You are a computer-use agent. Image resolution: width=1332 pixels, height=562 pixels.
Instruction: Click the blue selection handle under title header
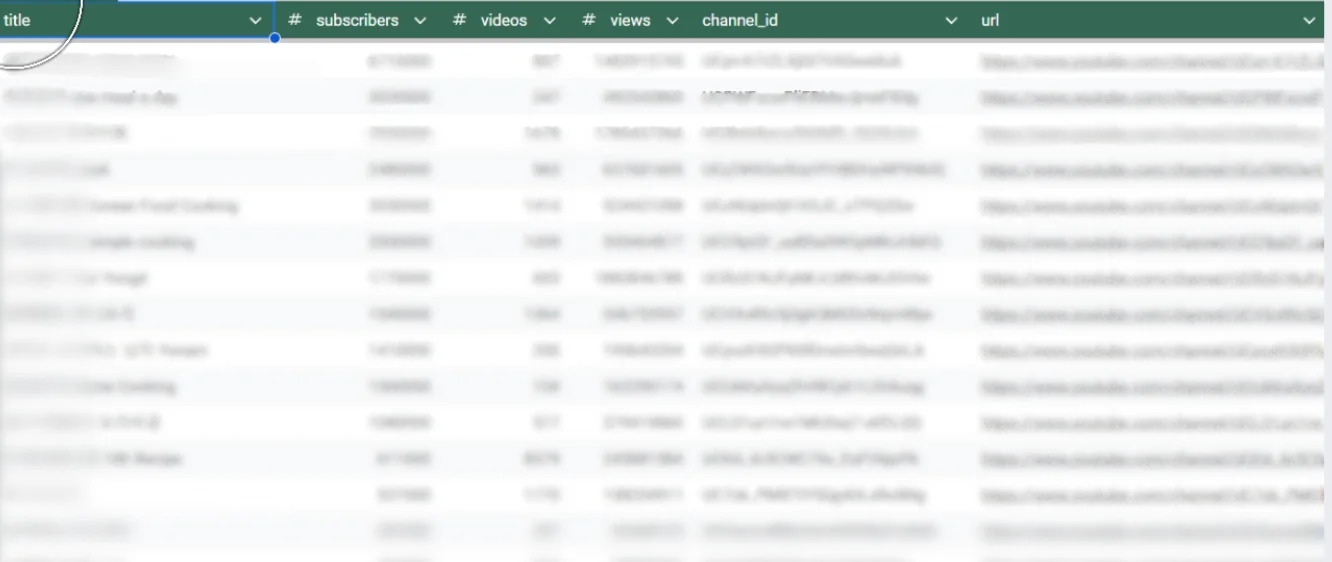click(x=274, y=38)
